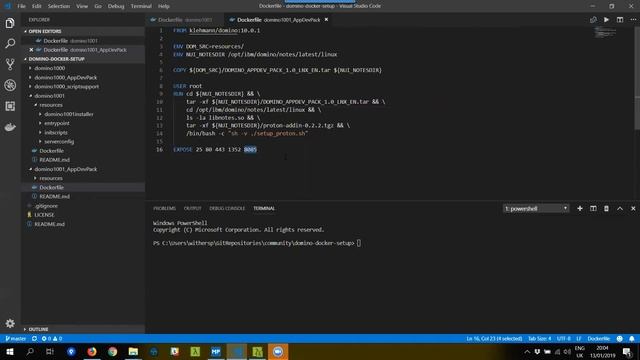Synchronize changes via status bar sync icon
The height and width of the screenshot is (360, 640).
(34, 338)
